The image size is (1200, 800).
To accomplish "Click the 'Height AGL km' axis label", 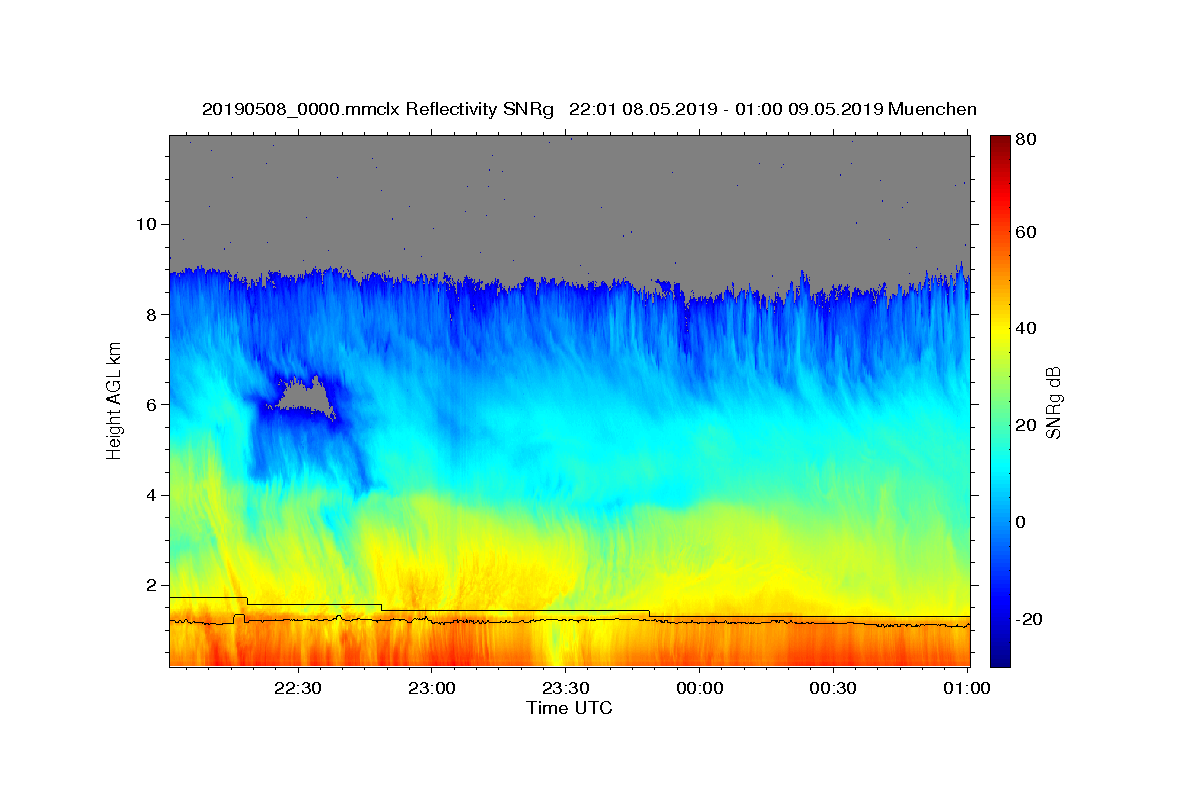I will tap(114, 400).
